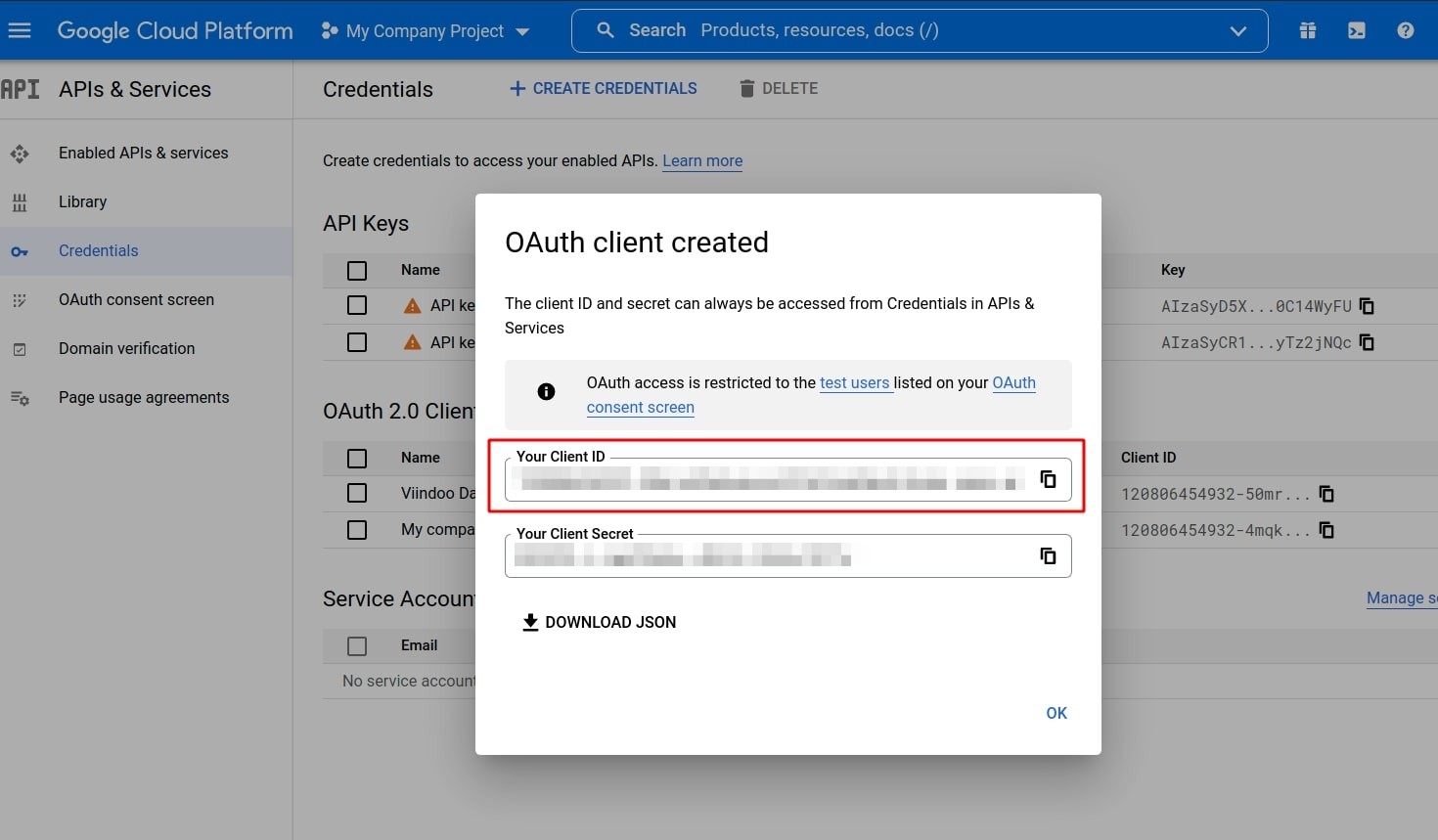Copy the Client ID using copy icon
Image resolution: width=1438 pixels, height=840 pixels.
tap(1048, 479)
